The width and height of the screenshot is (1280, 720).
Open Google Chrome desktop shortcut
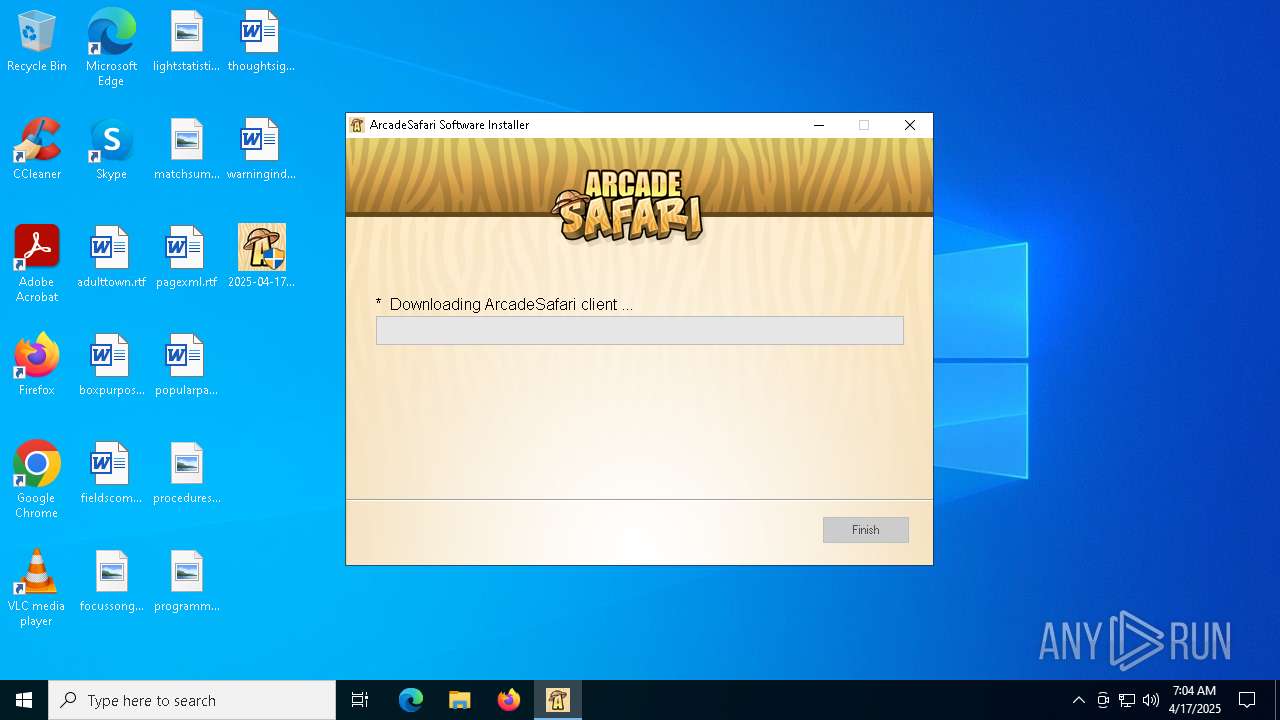click(37, 480)
